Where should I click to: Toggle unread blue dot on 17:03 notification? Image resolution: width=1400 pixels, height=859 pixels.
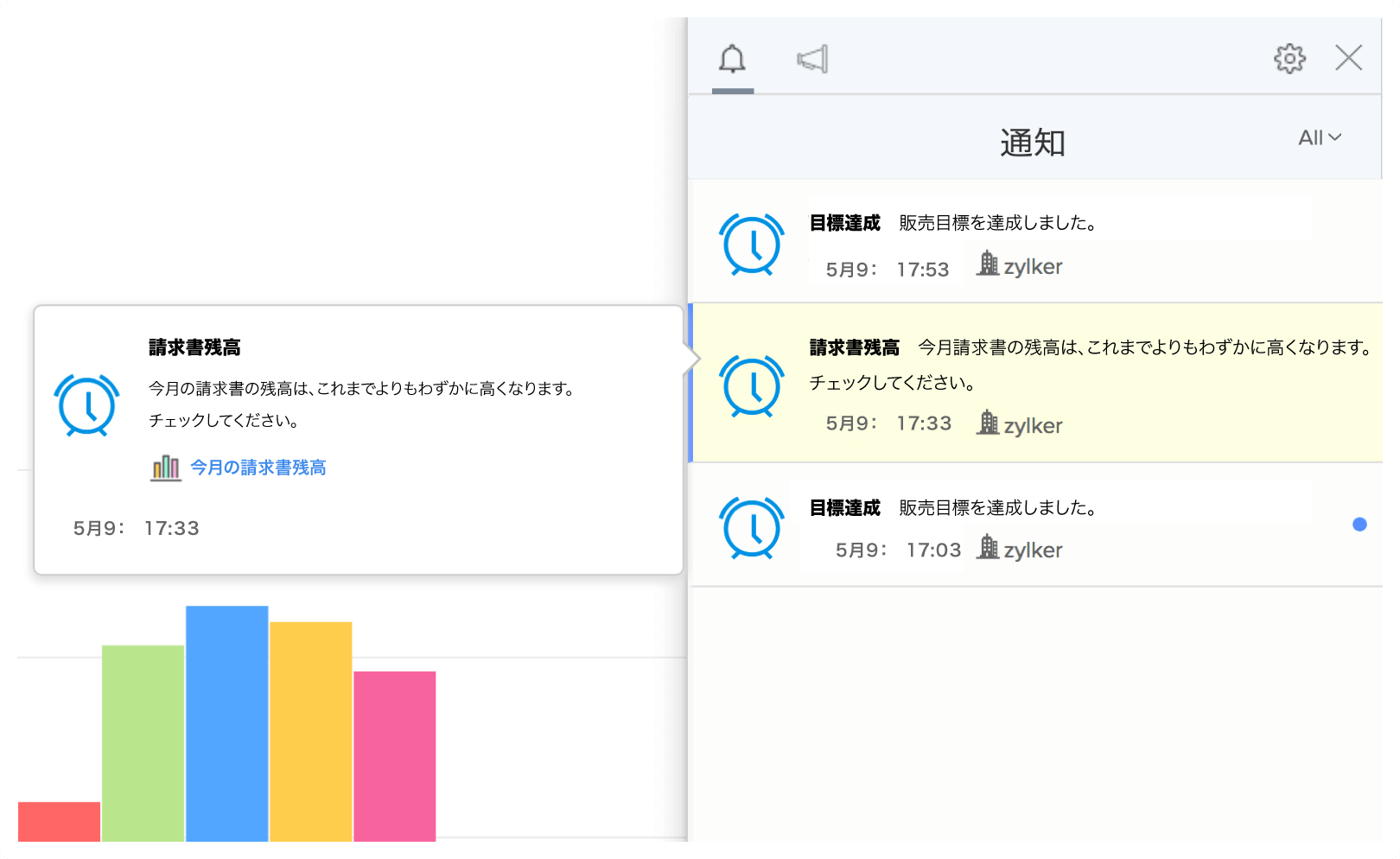click(1359, 525)
